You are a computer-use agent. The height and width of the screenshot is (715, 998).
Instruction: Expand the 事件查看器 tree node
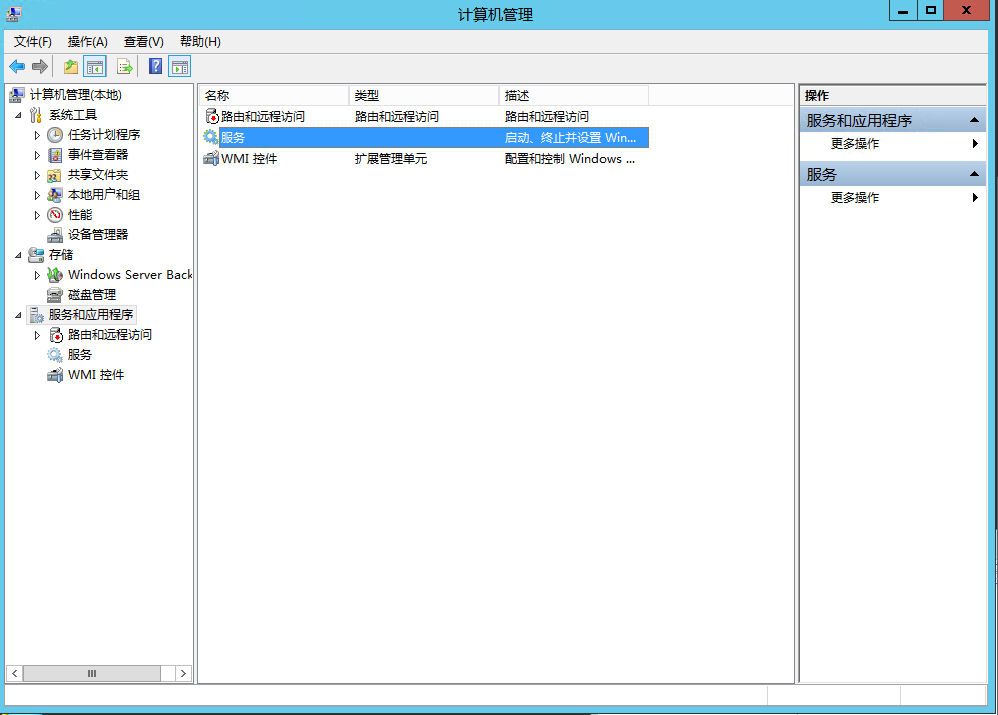coord(38,155)
